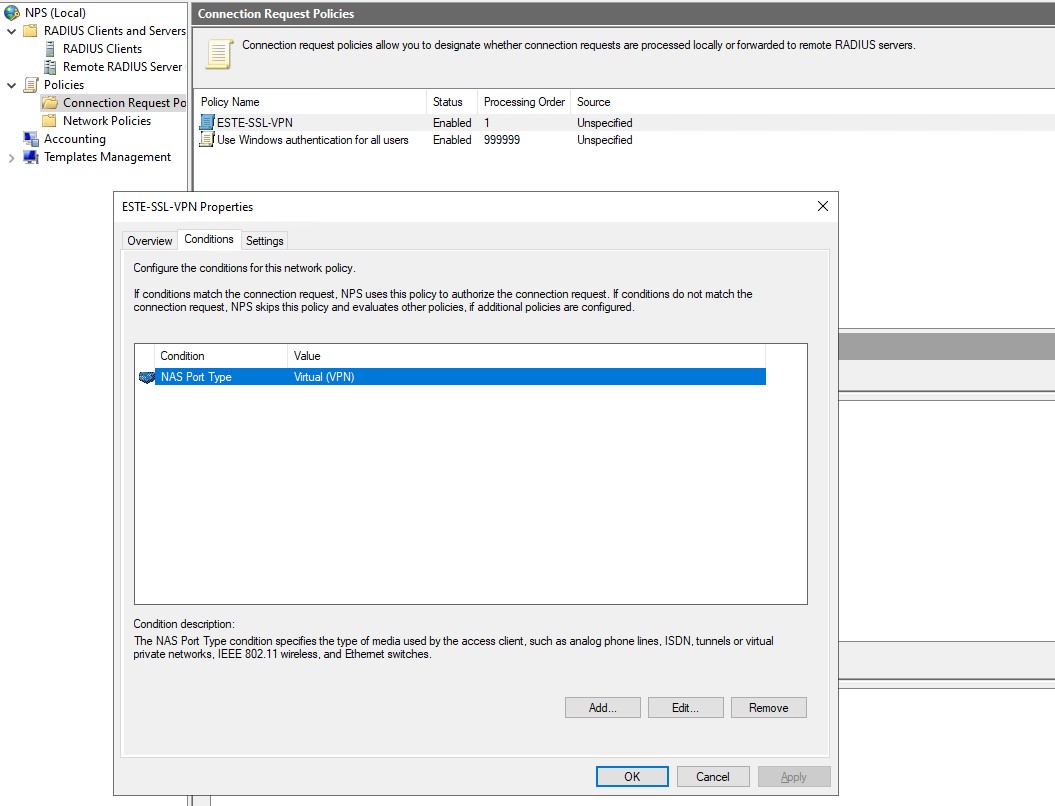Screen dimensions: 1055x806
Task: Click the RADIUS Clients server icon
Action: [x=51, y=49]
